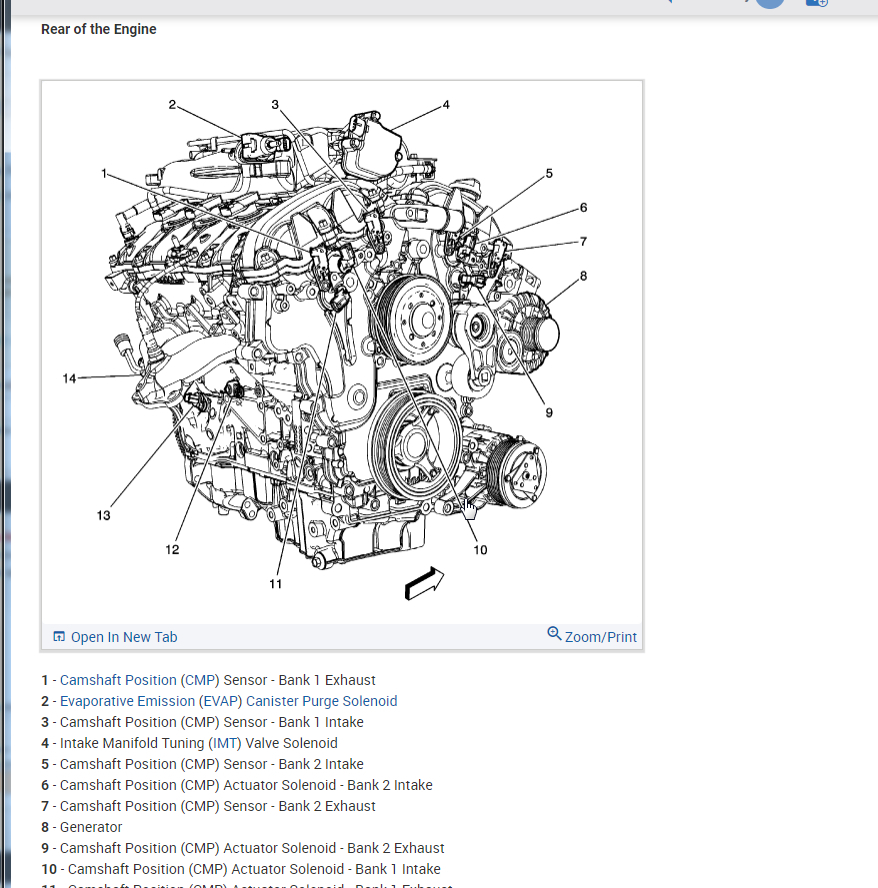Viewport: 878px width, 888px height.
Task: Open the Evaporative Emission link
Action: (128, 701)
